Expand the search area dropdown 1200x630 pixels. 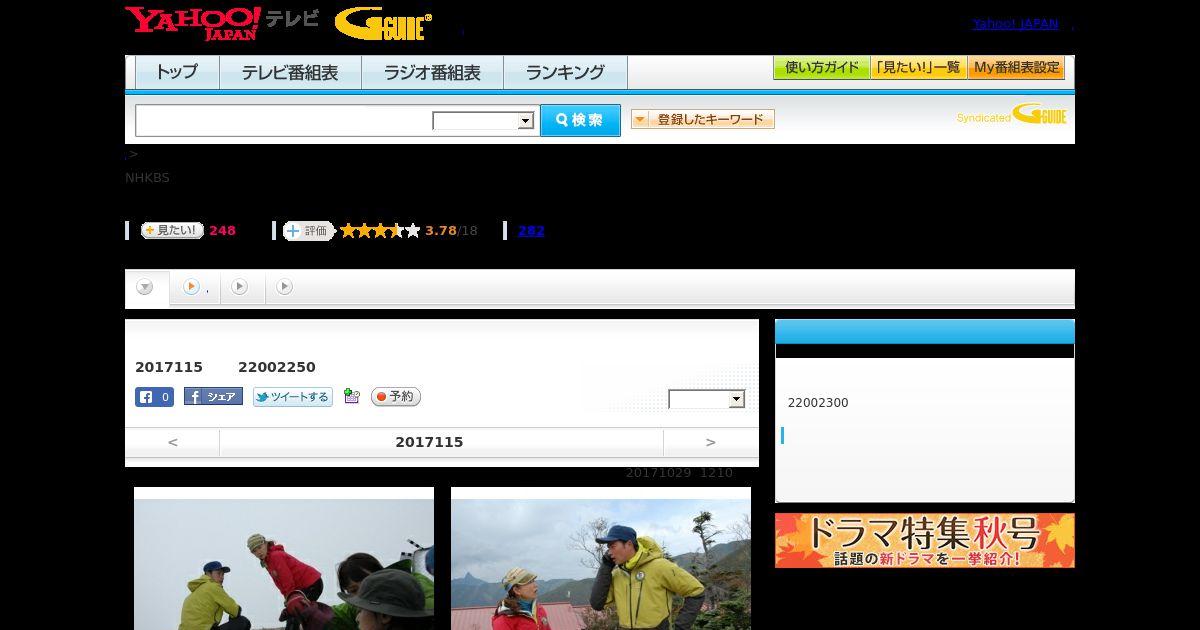pyautogui.click(x=484, y=121)
